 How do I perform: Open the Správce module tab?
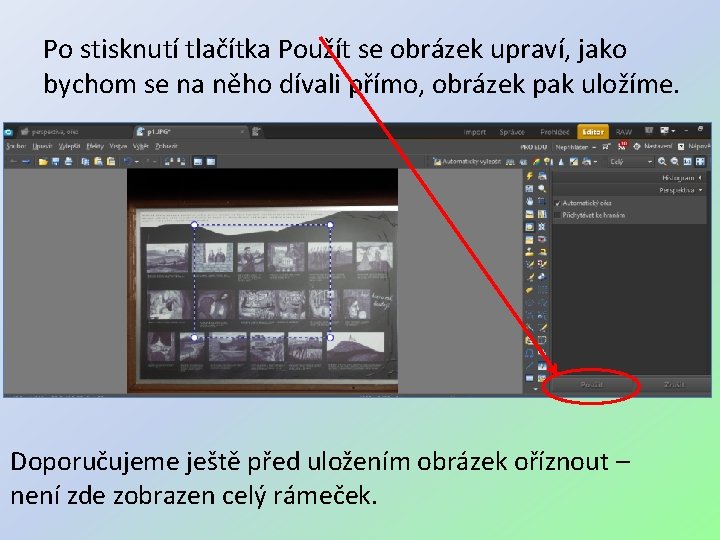[512, 132]
